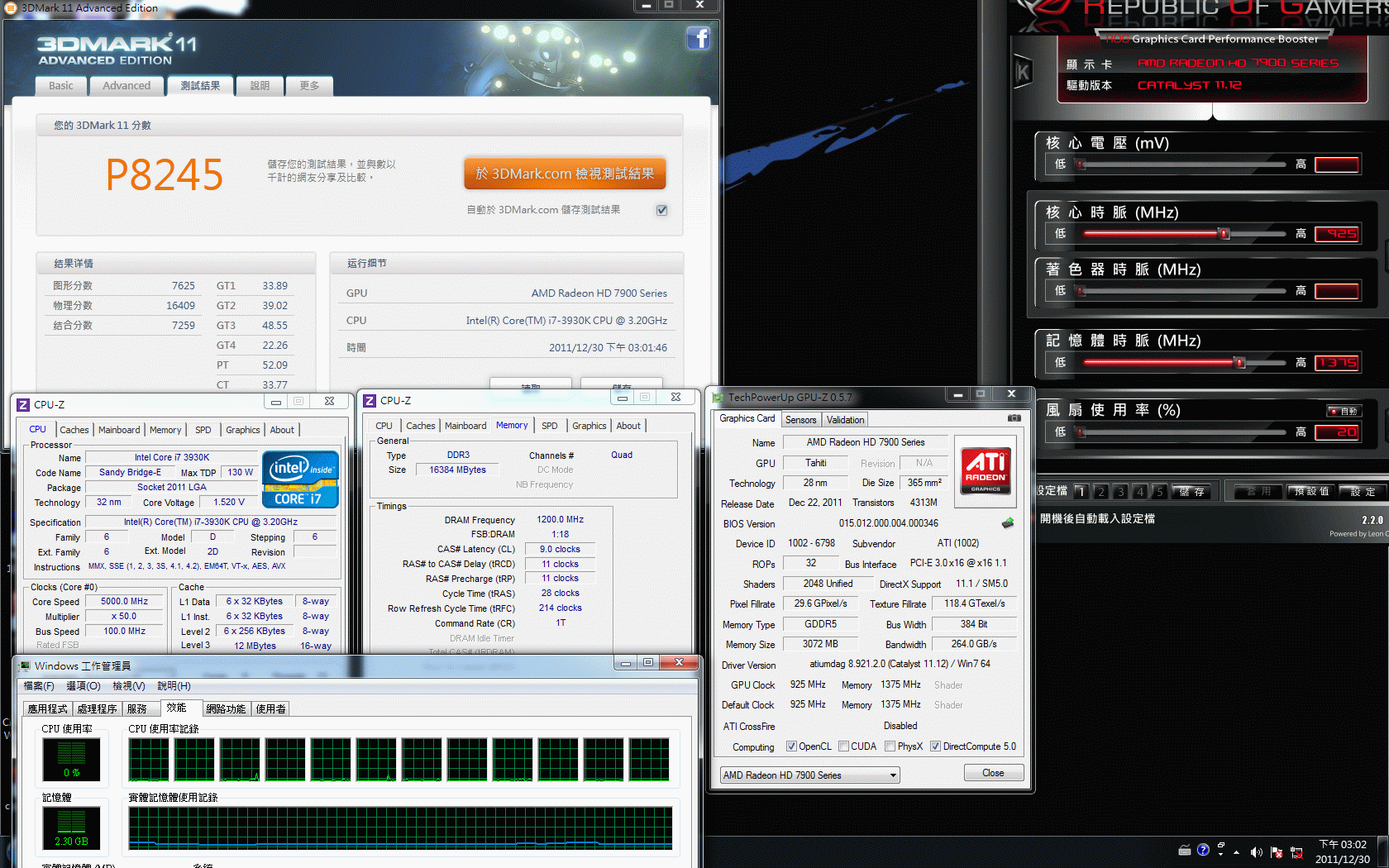Open the SPD tab in right CPU-Z window
Screen dimensions: 1389x868
click(549, 426)
